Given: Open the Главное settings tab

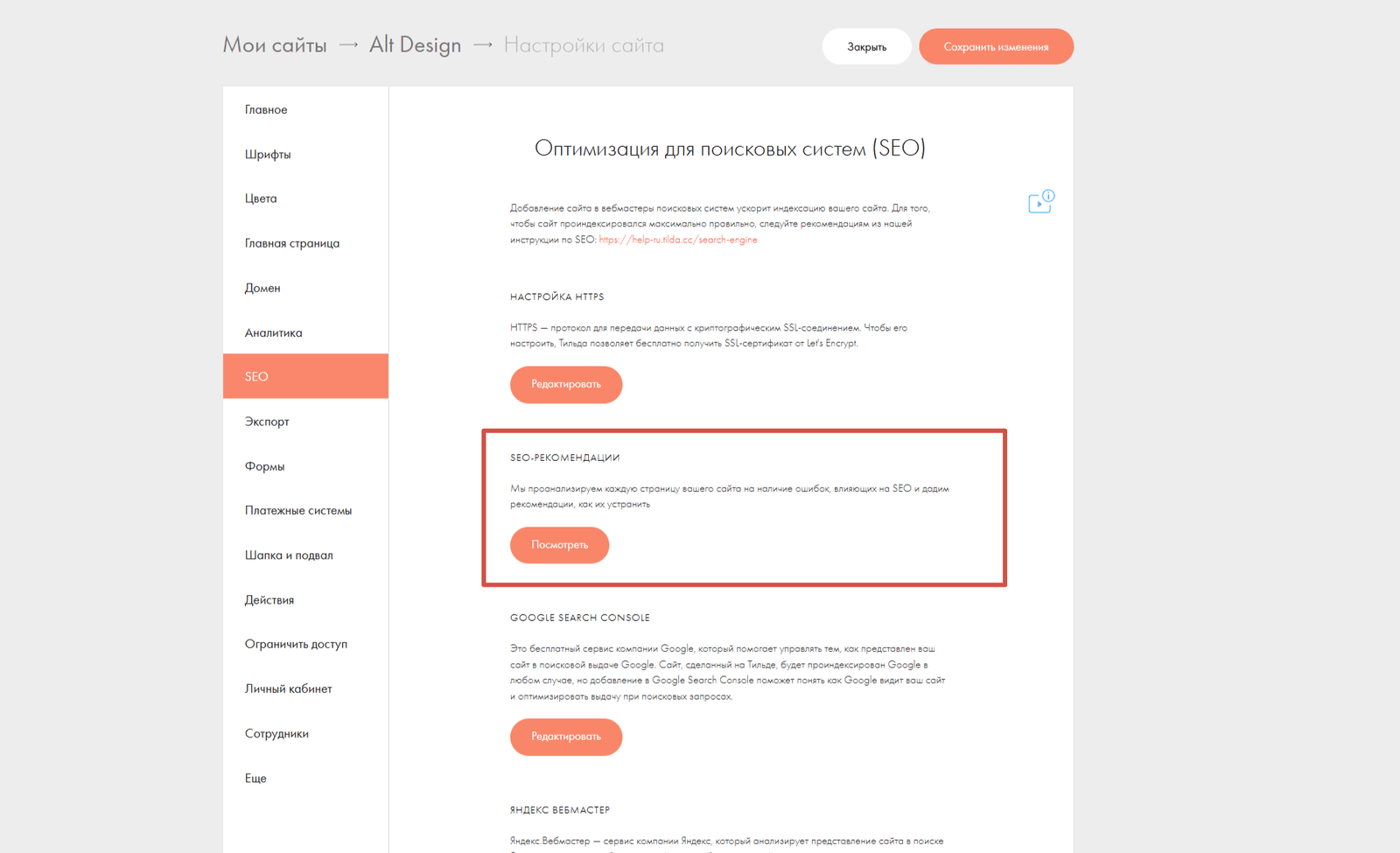Looking at the screenshot, I should (305, 109).
